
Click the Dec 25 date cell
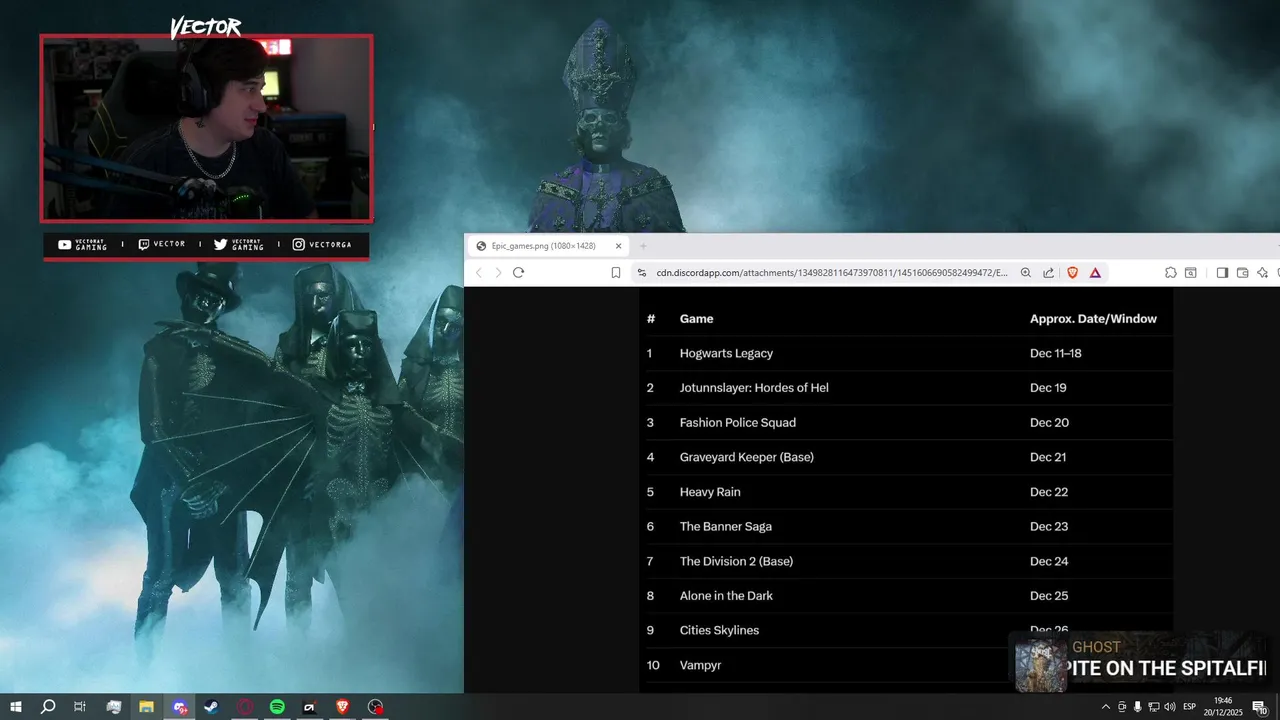click(1049, 596)
